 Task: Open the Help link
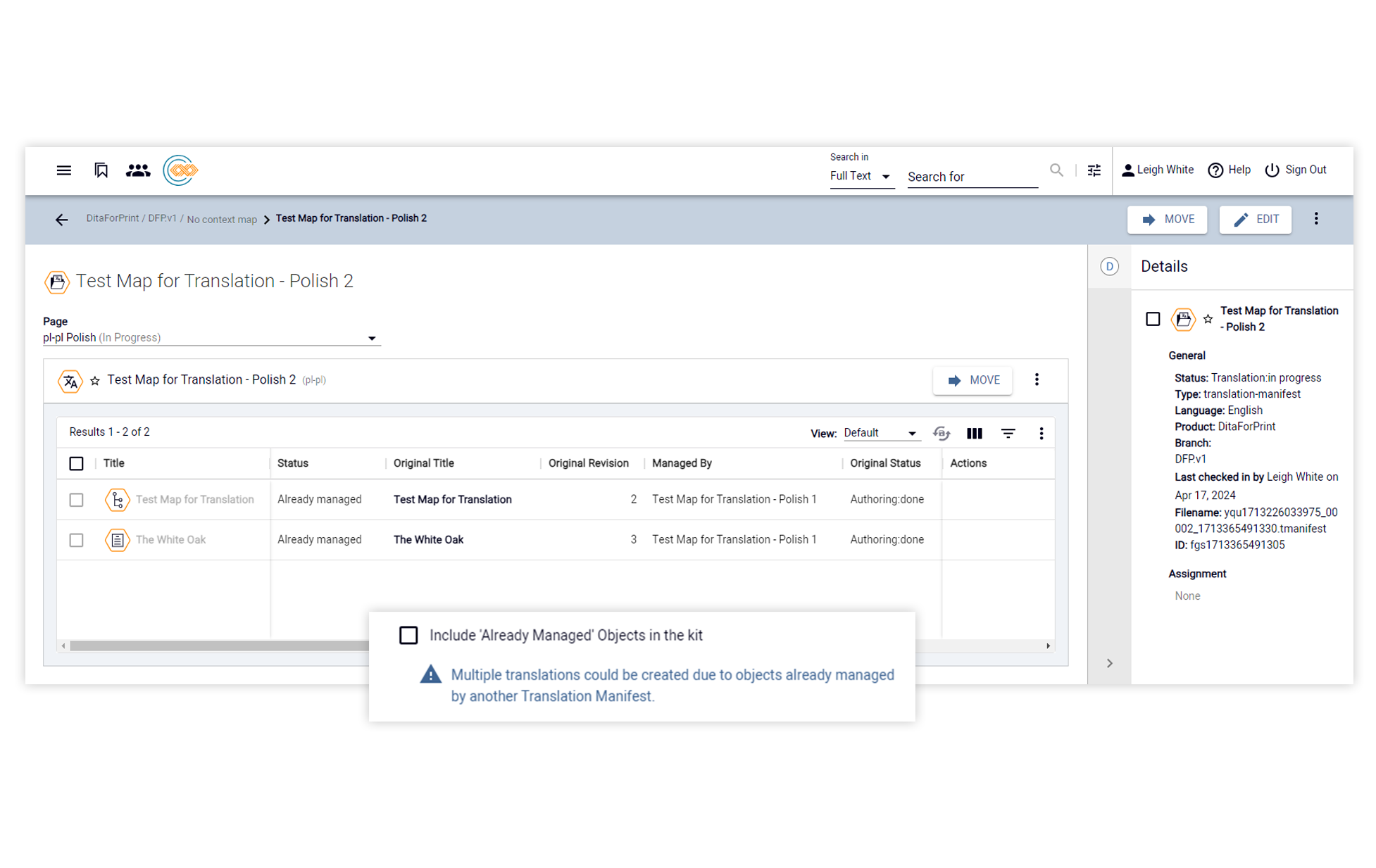click(1229, 170)
